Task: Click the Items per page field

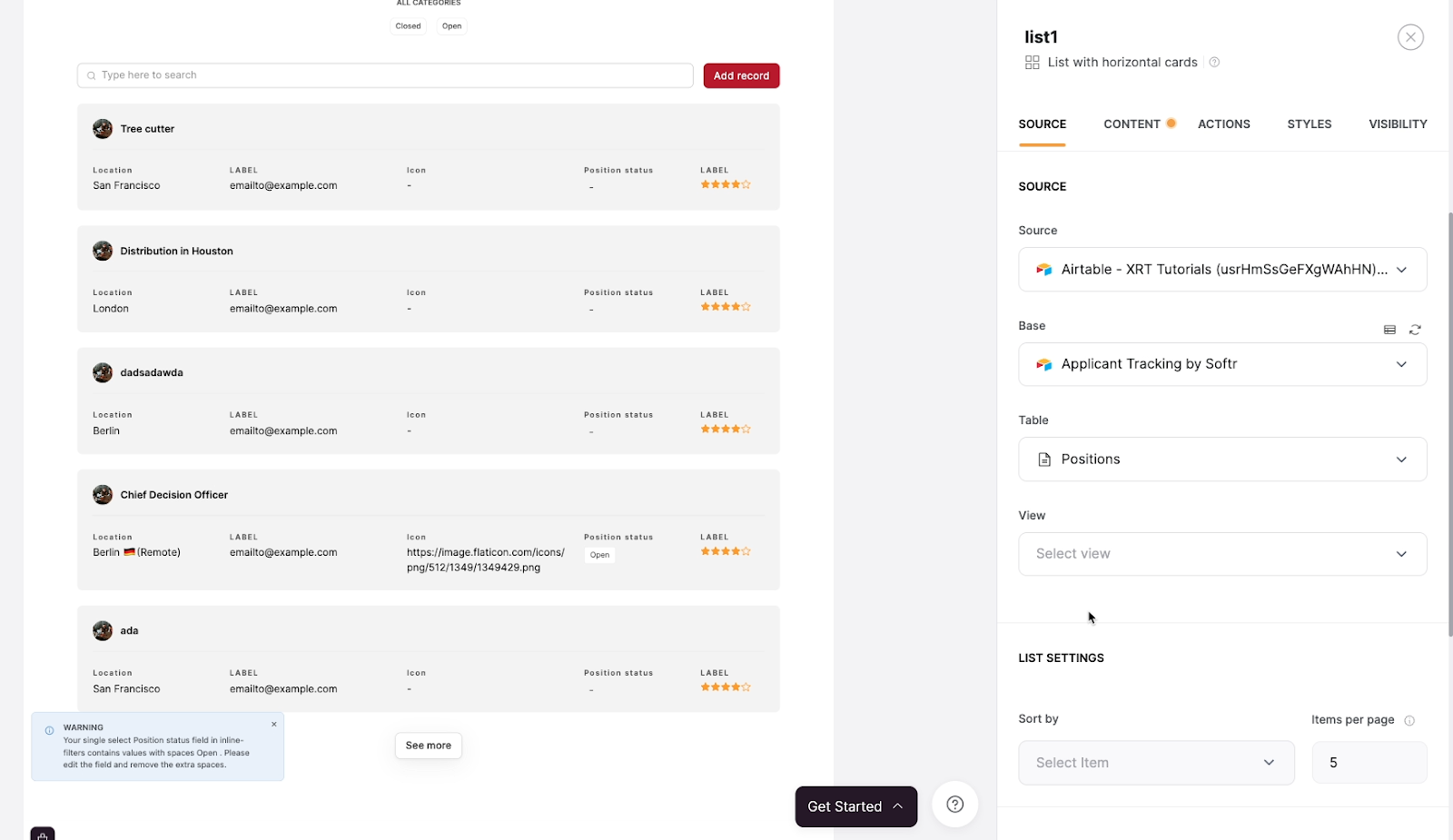Action: 1369,763
